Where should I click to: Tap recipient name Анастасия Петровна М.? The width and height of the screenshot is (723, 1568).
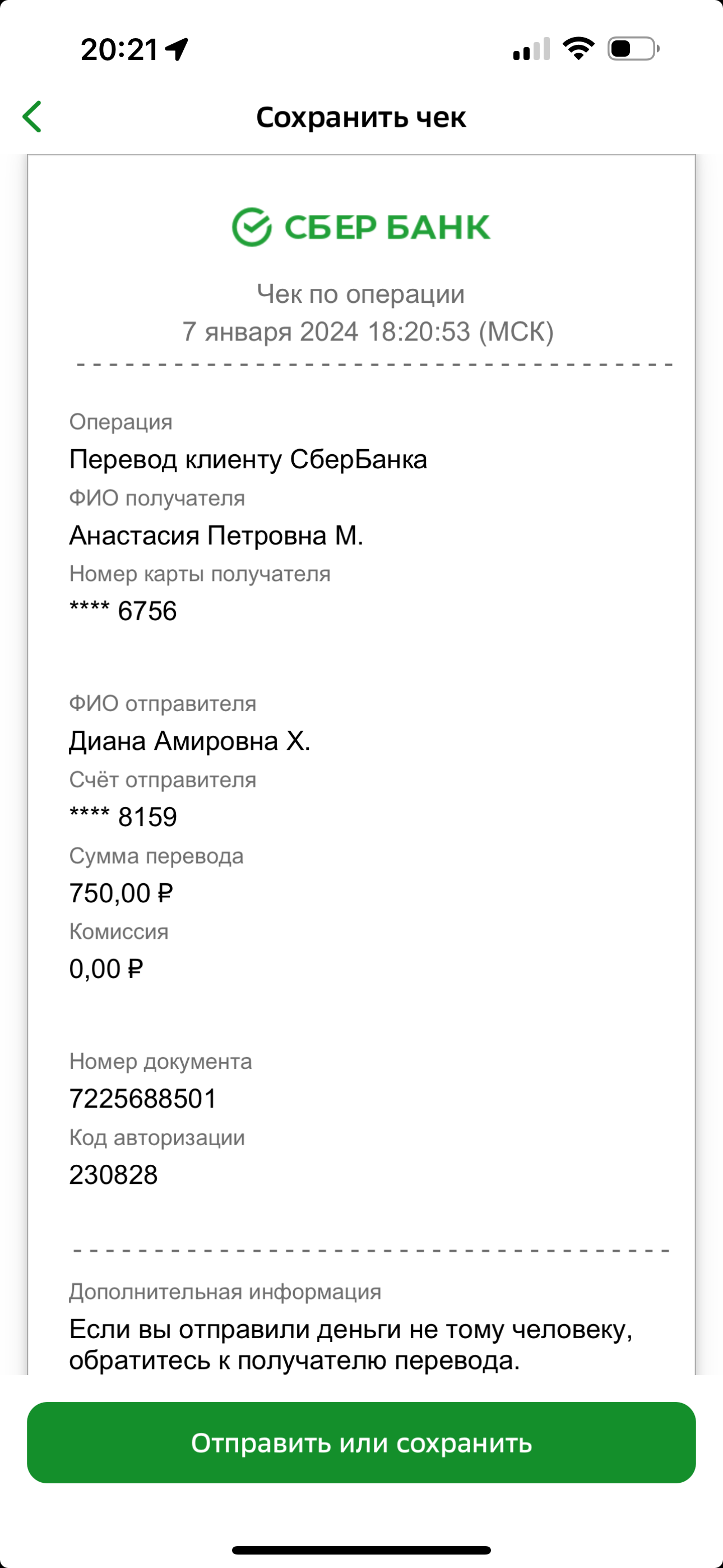[216, 535]
